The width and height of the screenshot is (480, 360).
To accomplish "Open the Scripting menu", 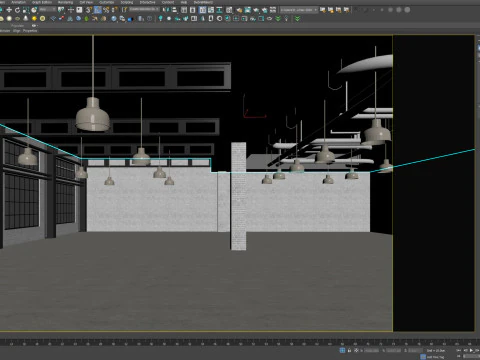I will click(x=127, y=2).
